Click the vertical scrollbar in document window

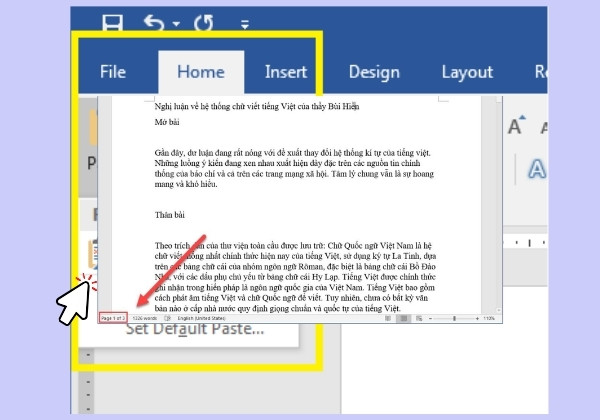[499, 205]
